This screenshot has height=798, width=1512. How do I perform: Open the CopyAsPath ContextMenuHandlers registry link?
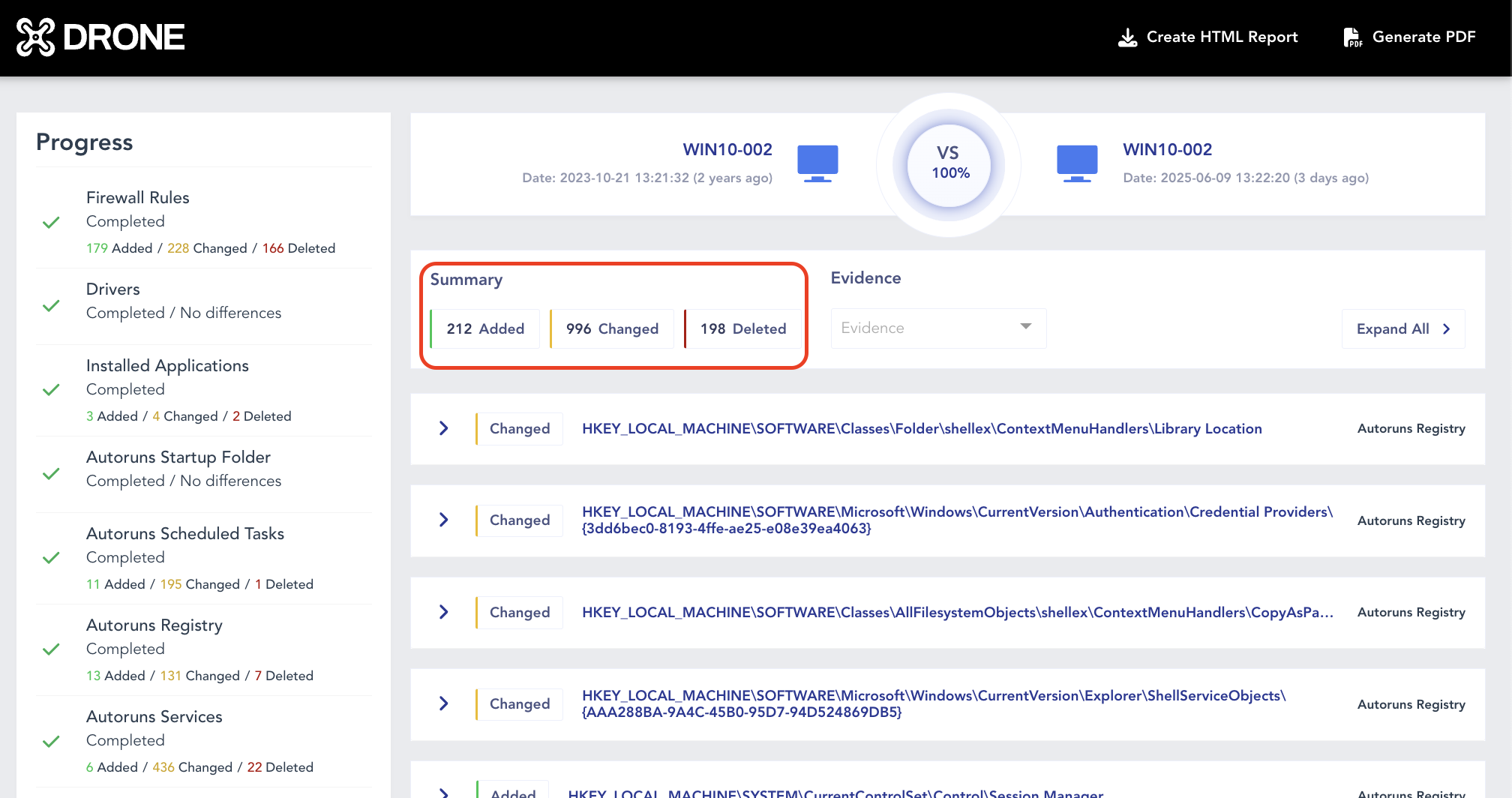[957, 613]
